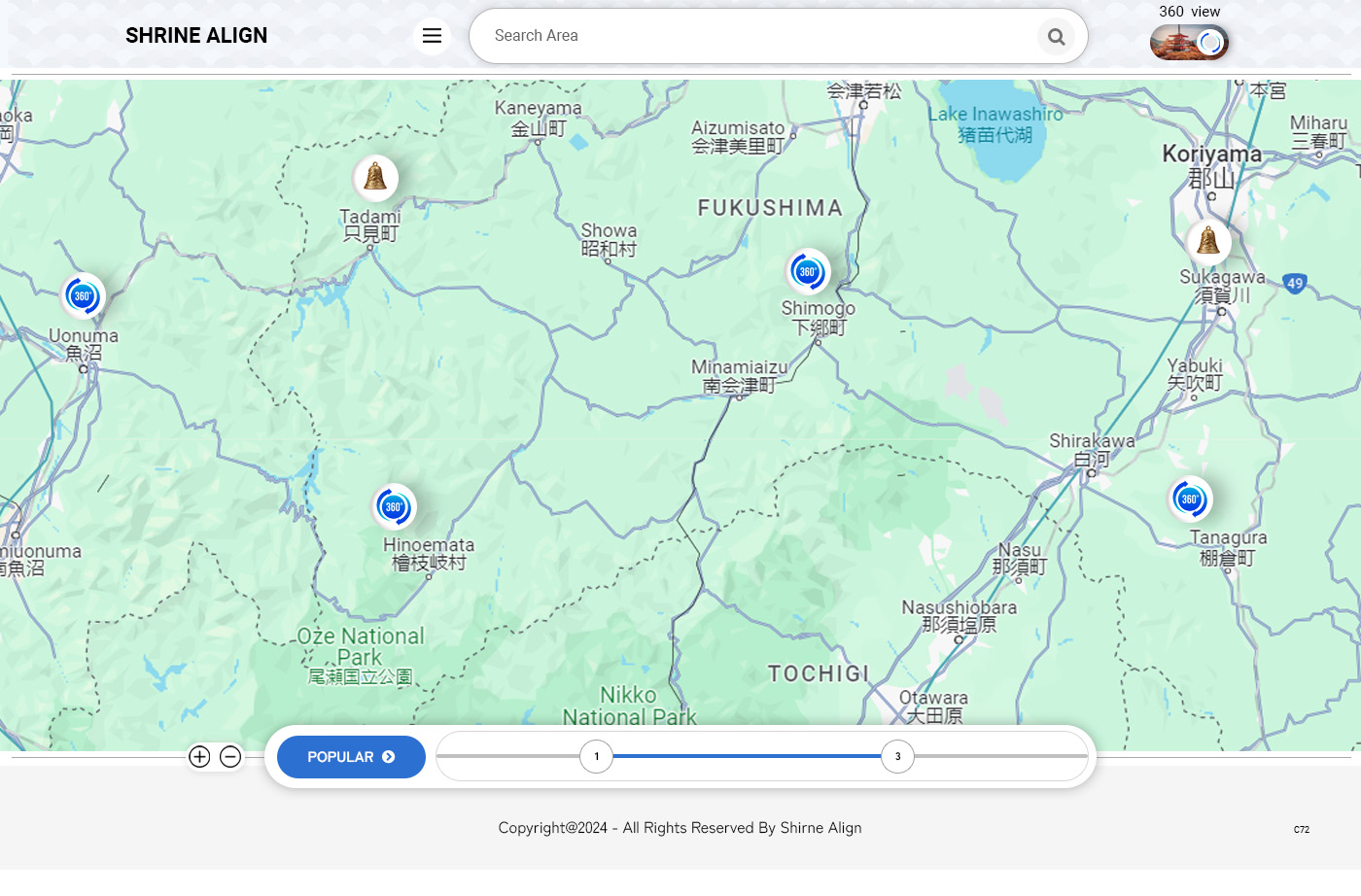Click the Yabuki town label
This screenshot has width=1361, height=896.
[1195, 374]
